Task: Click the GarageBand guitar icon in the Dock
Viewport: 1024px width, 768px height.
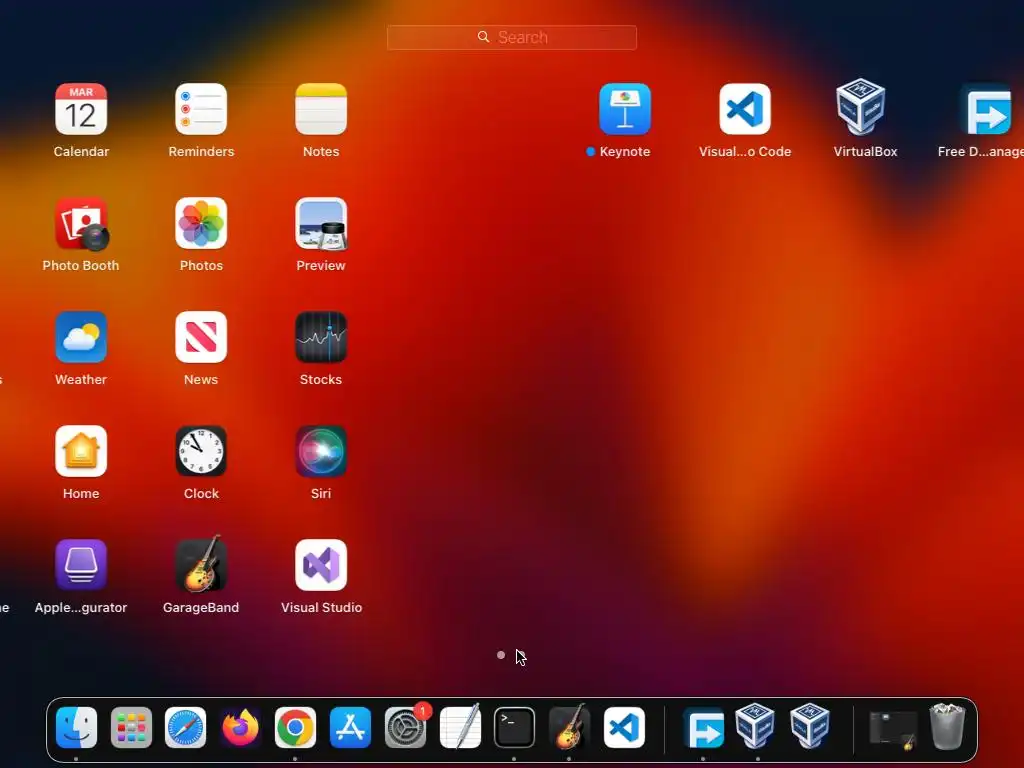Action: coord(569,726)
